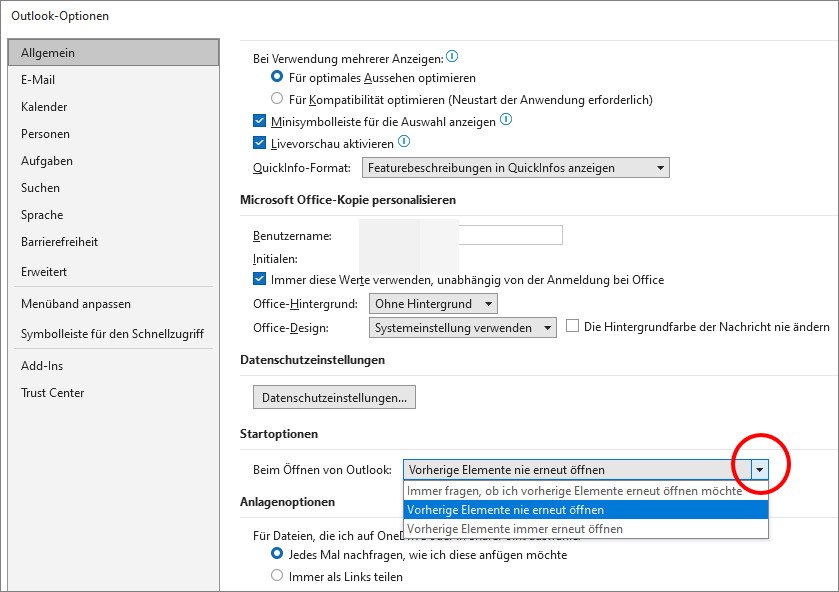Collapse the 'Beim Öffnen von Outlook' dropdown arrow

pyautogui.click(x=760, y=470)
